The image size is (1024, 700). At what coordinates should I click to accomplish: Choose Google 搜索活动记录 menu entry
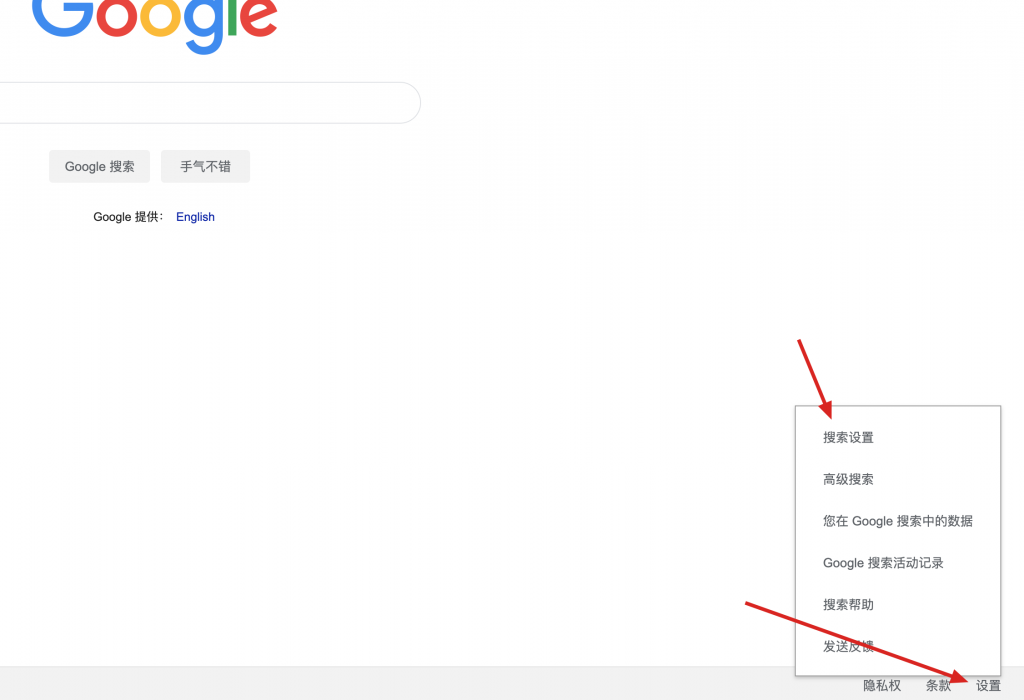[x=883, y=563]
